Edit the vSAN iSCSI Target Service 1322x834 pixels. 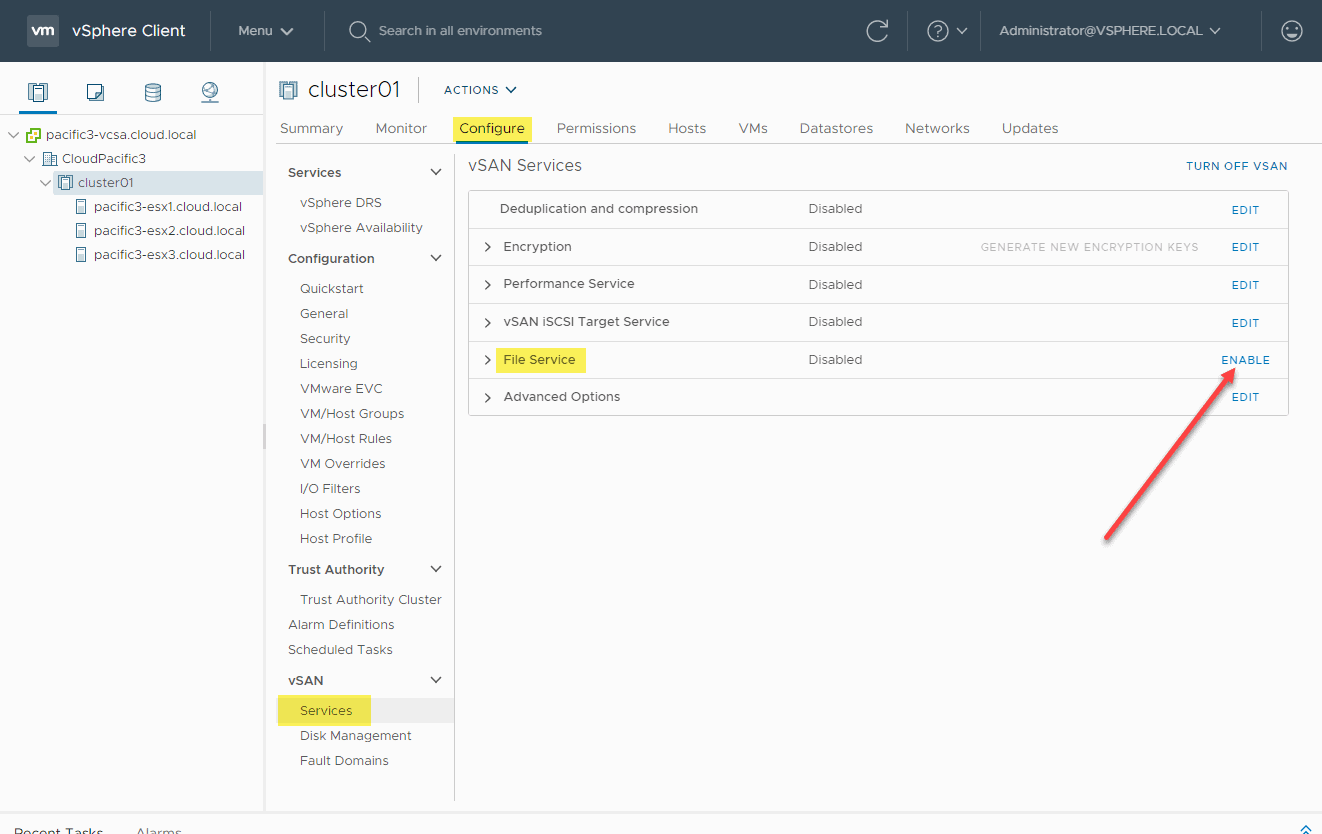coord(1245,323)
